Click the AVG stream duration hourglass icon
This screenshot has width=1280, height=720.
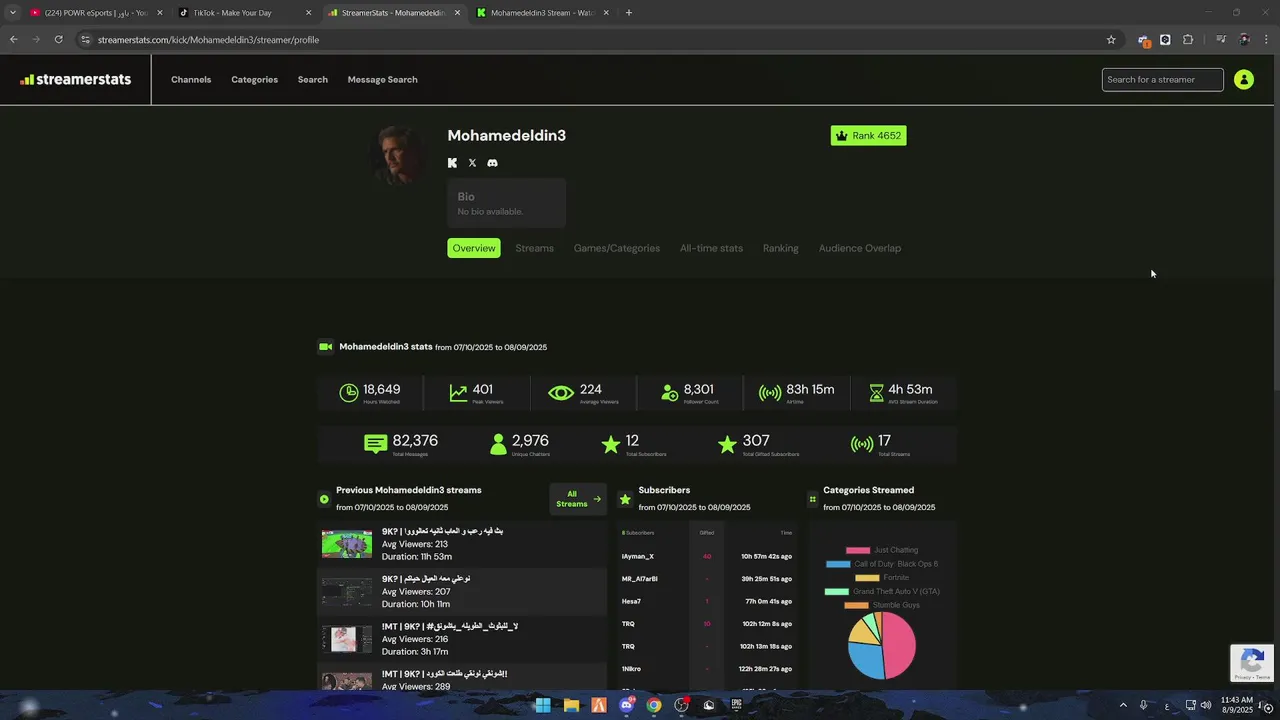point(876,393)
